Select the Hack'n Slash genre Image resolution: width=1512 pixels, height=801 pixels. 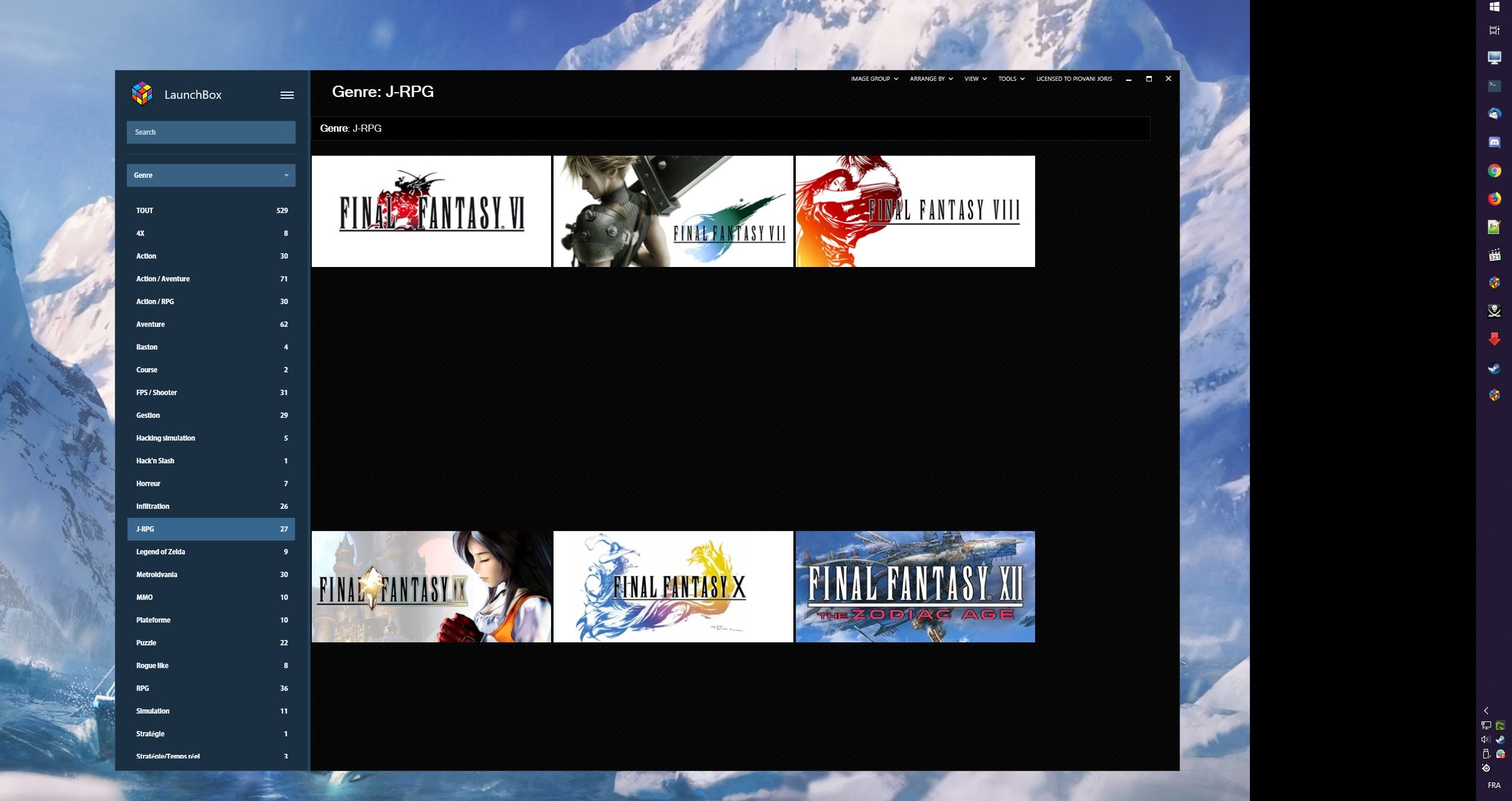[211, 461]
